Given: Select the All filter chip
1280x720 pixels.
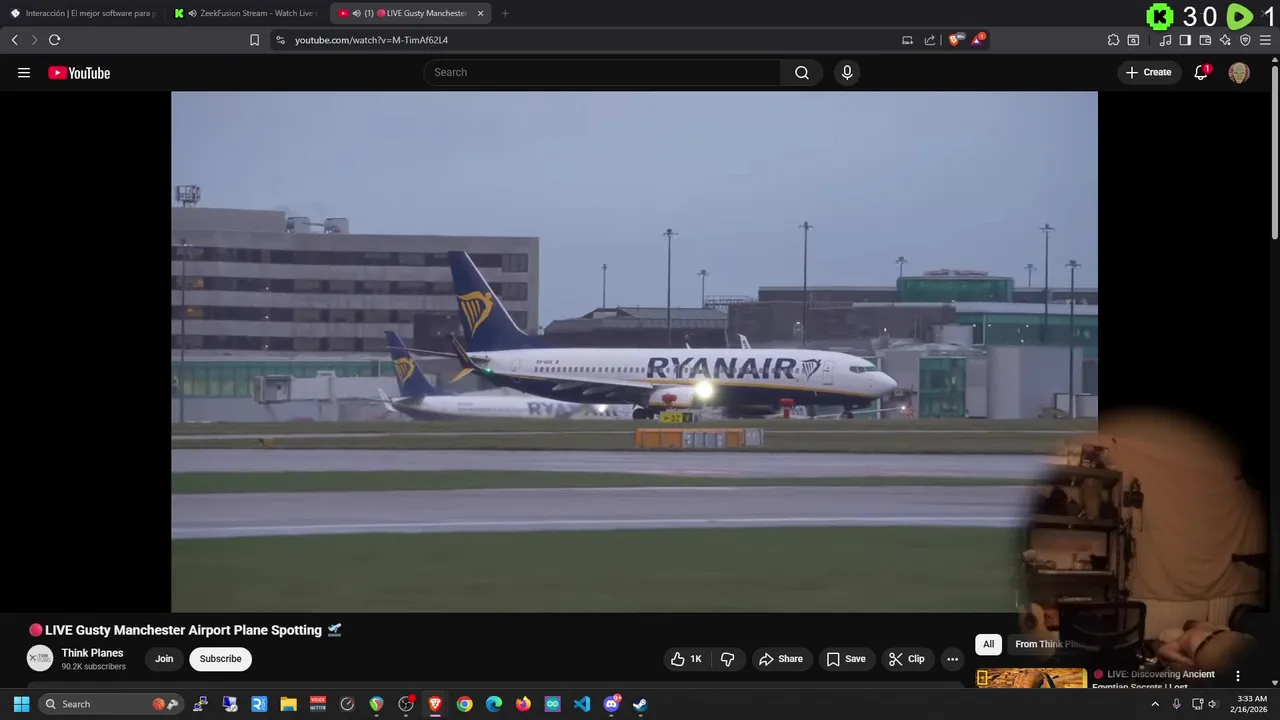Looking at the screenshot, I should (x=988, y=644).
